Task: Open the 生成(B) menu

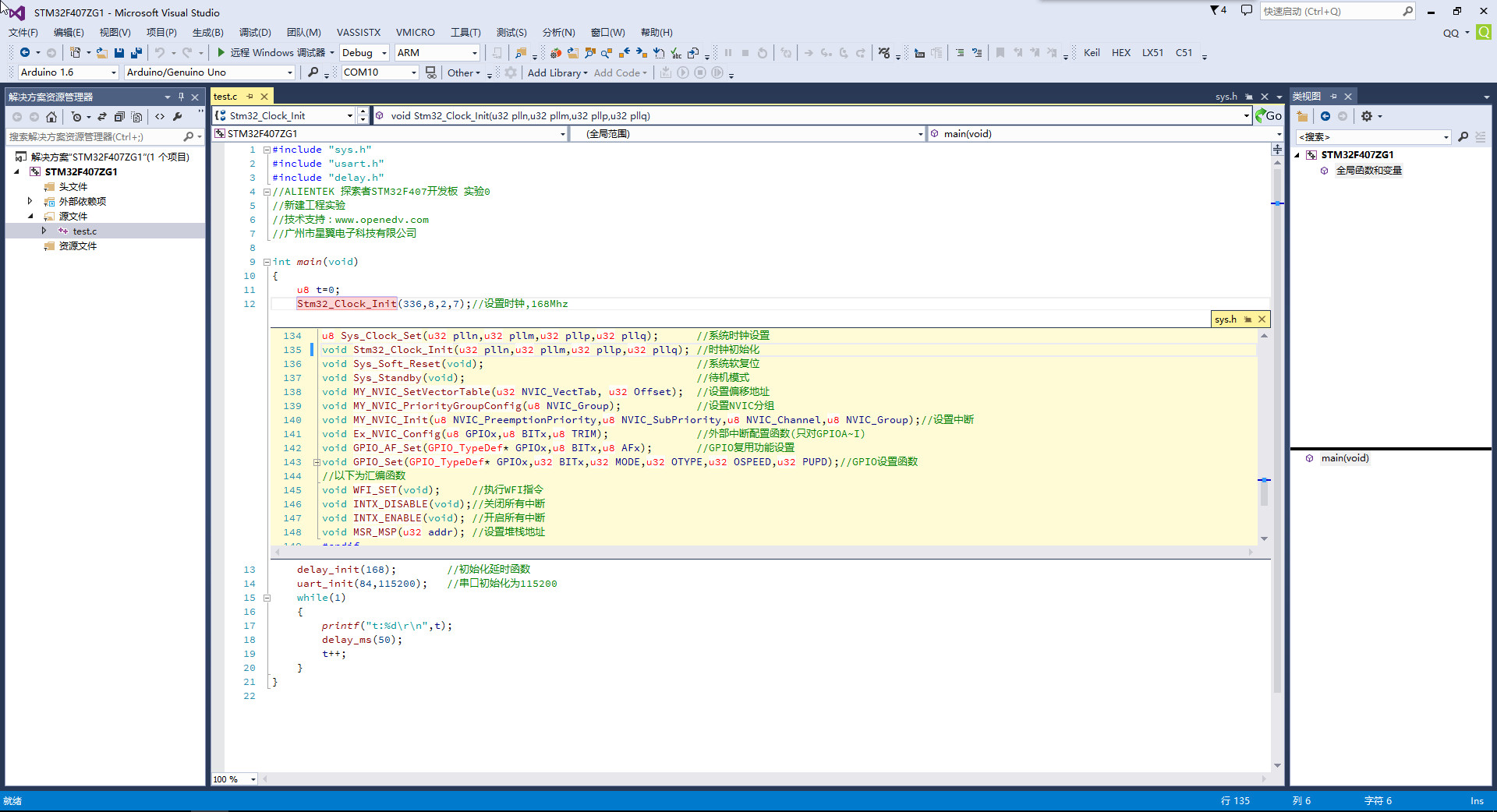Action: pyautogui.click(x=208, y=33)
